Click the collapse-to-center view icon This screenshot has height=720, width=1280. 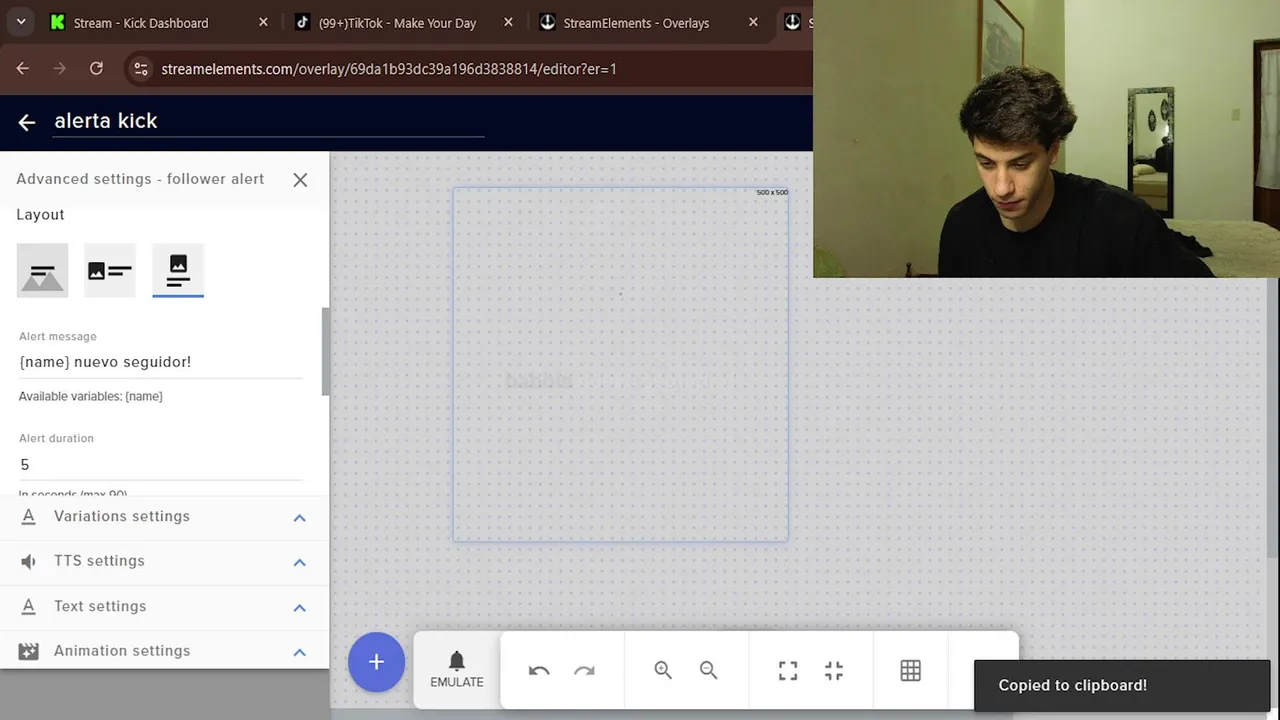834,671
